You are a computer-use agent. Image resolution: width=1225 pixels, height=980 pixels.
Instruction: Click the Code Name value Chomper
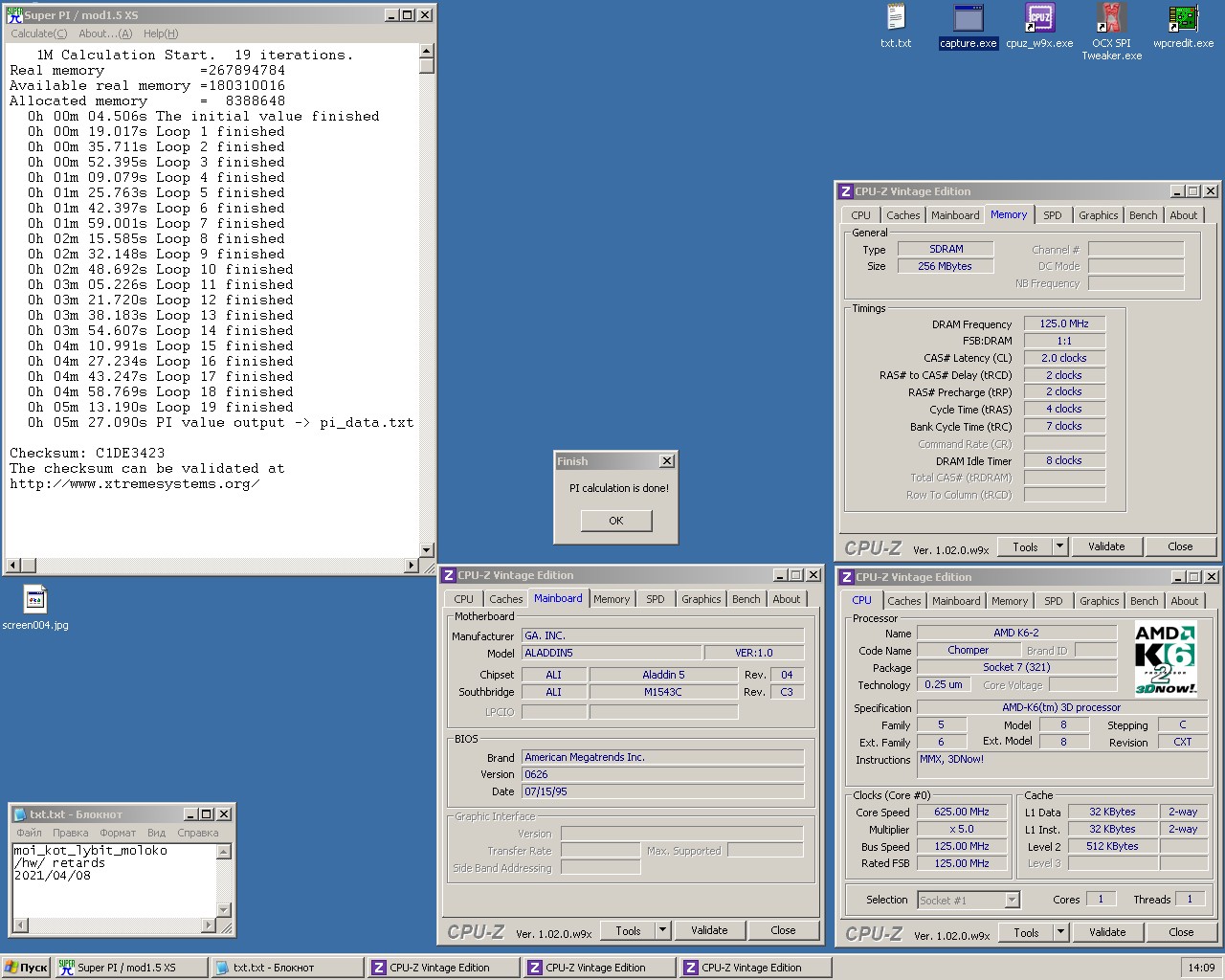[969, 650]
